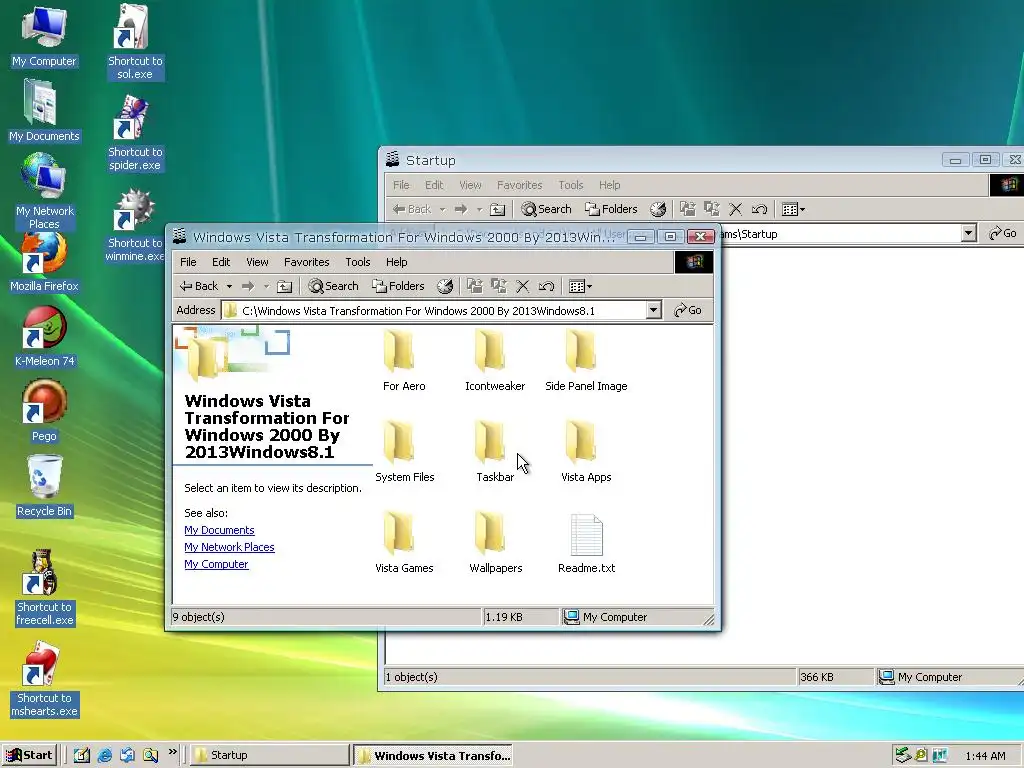This screenshot has width=1024, height=768.
Task: Click the taskbar clock showing 1:44 AM
Action: (x=985, y=756)
